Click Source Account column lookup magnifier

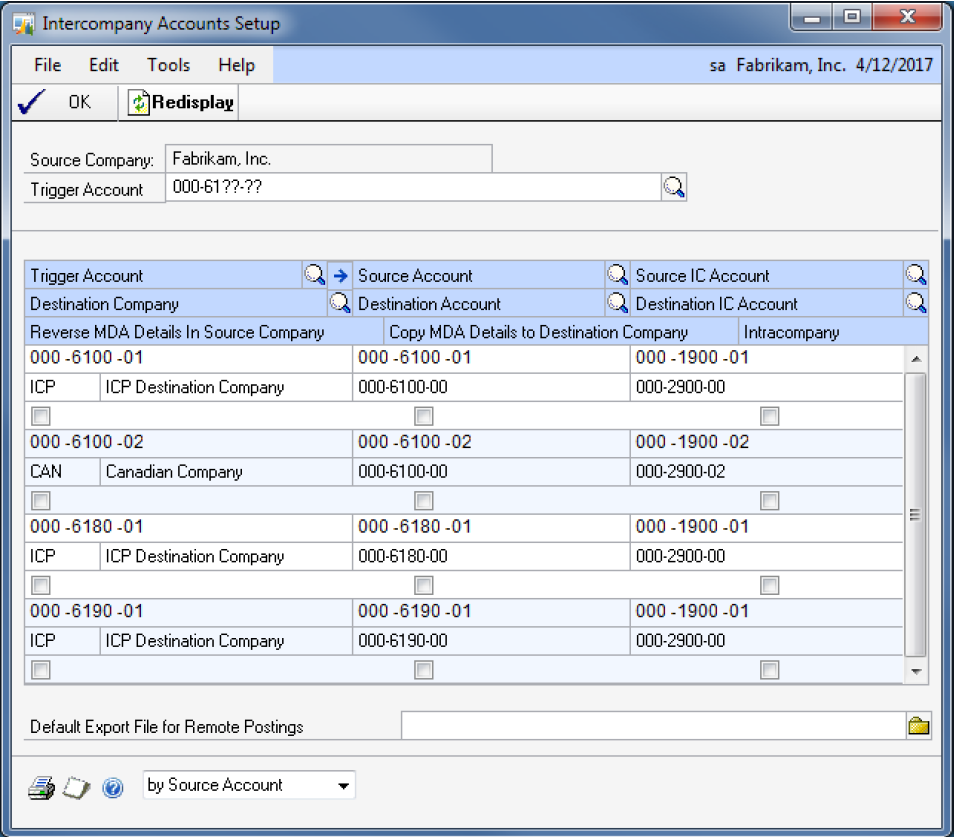pos(618,275)
